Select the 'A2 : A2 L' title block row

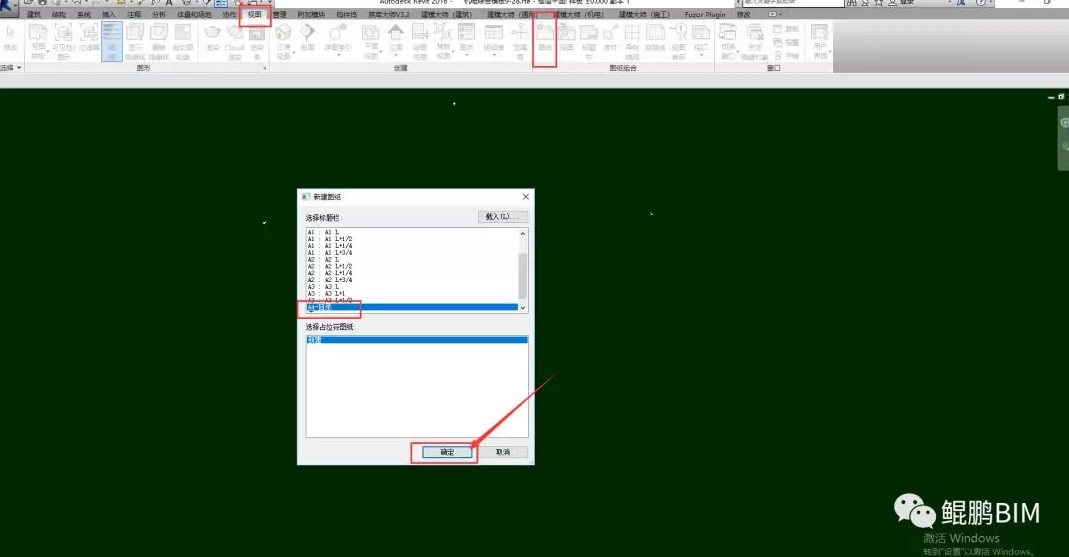tap(412, 260)
